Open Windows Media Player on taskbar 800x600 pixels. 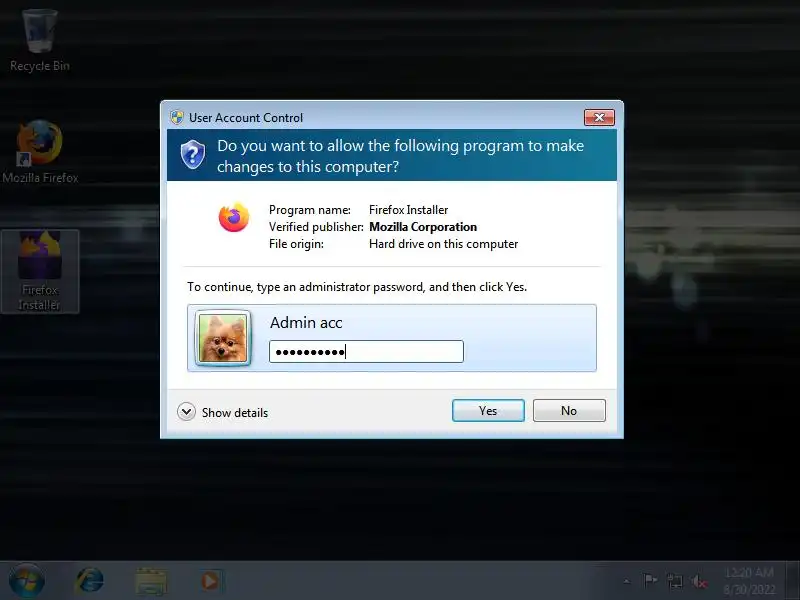(210, 581)
